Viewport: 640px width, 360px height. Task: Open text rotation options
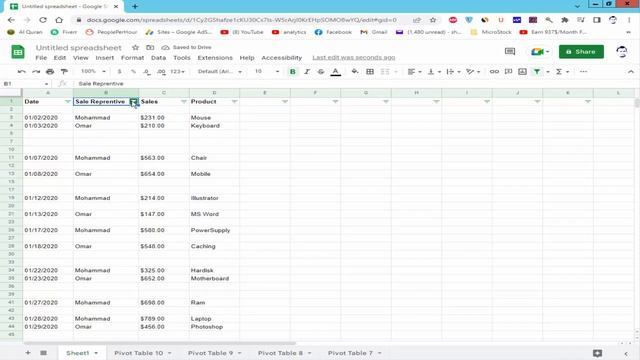tap(473, 71)
